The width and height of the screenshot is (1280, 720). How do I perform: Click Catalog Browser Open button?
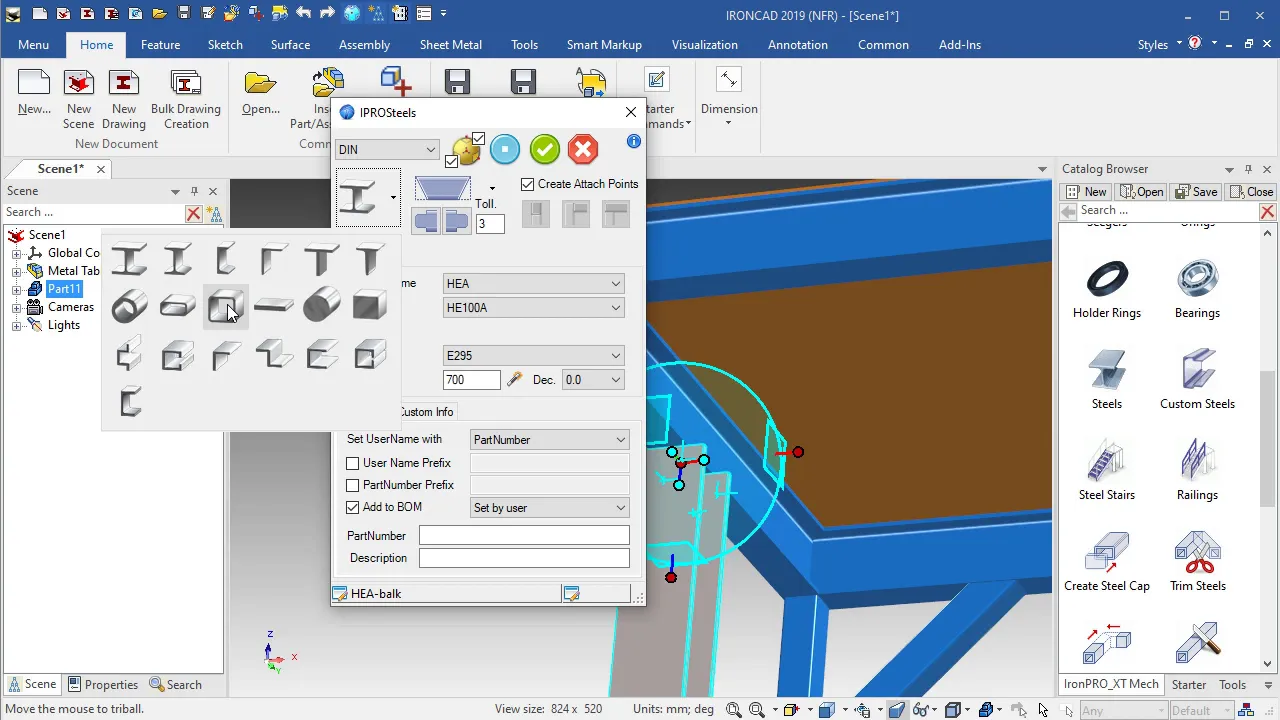tap(1141, 192)
